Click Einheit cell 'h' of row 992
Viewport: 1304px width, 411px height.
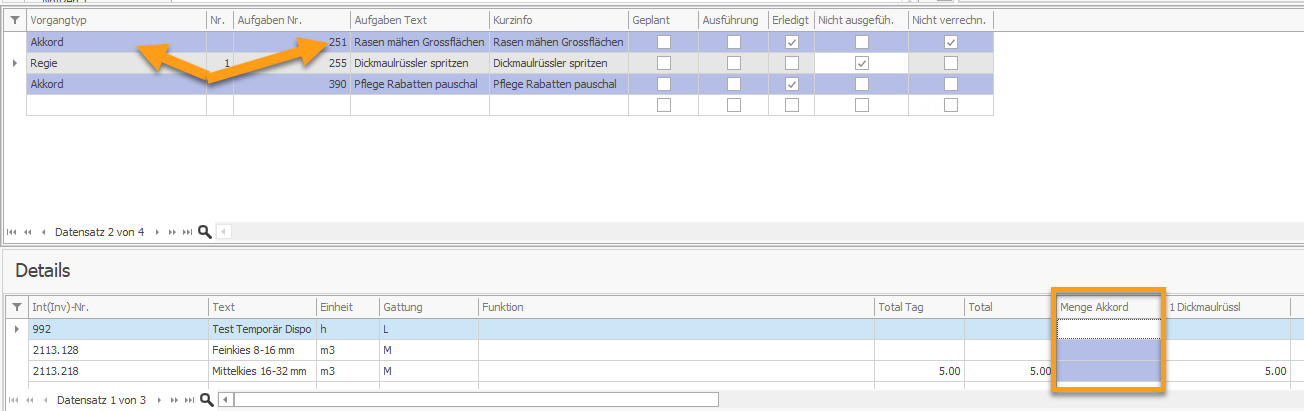[x=347, y=328]
